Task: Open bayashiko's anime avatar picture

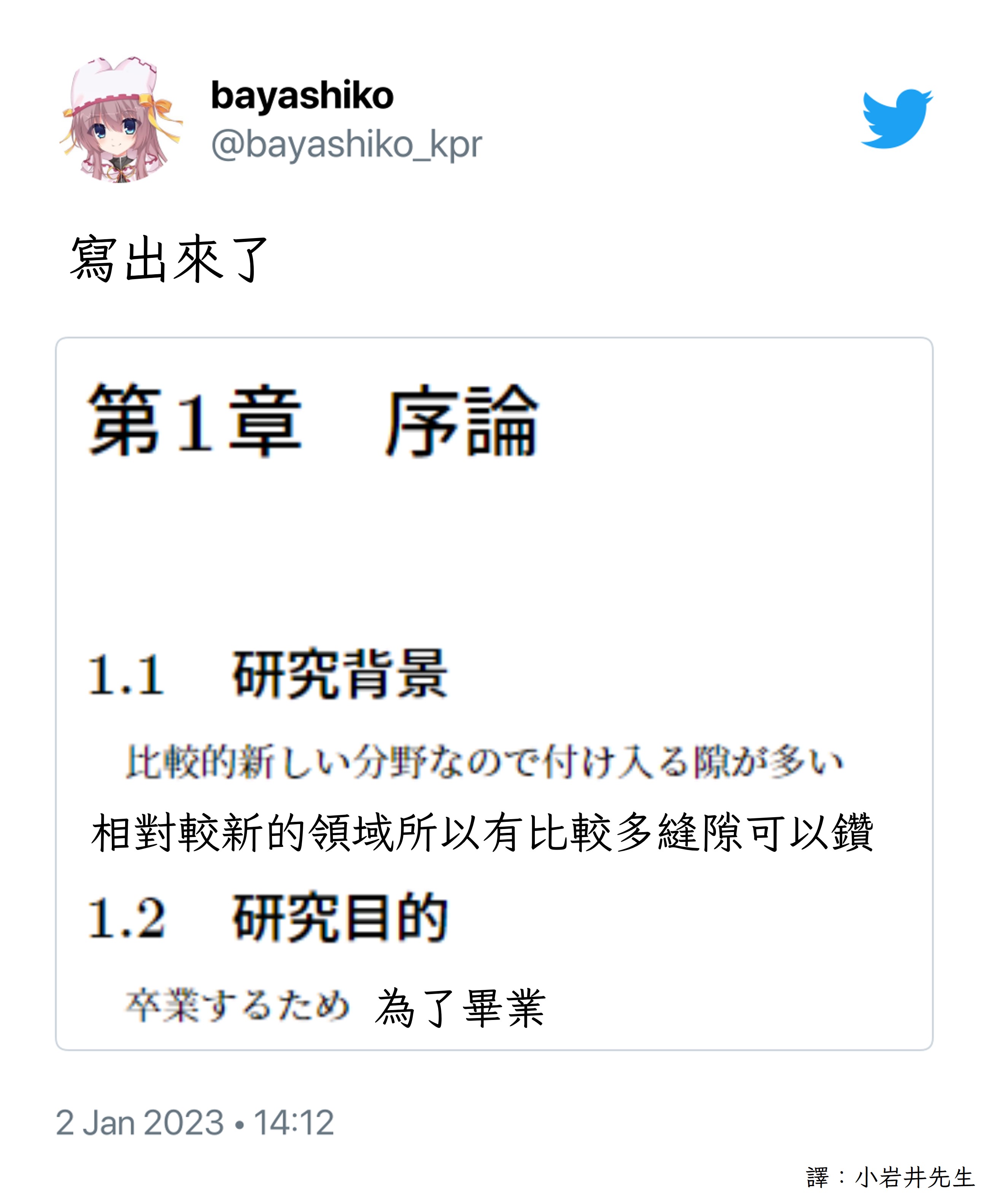Action: (120, 119)
